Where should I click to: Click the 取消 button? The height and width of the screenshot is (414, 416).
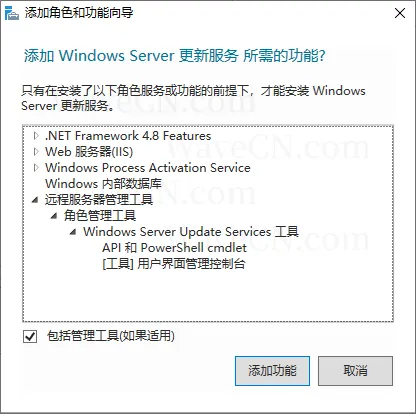tap(355, 371)
